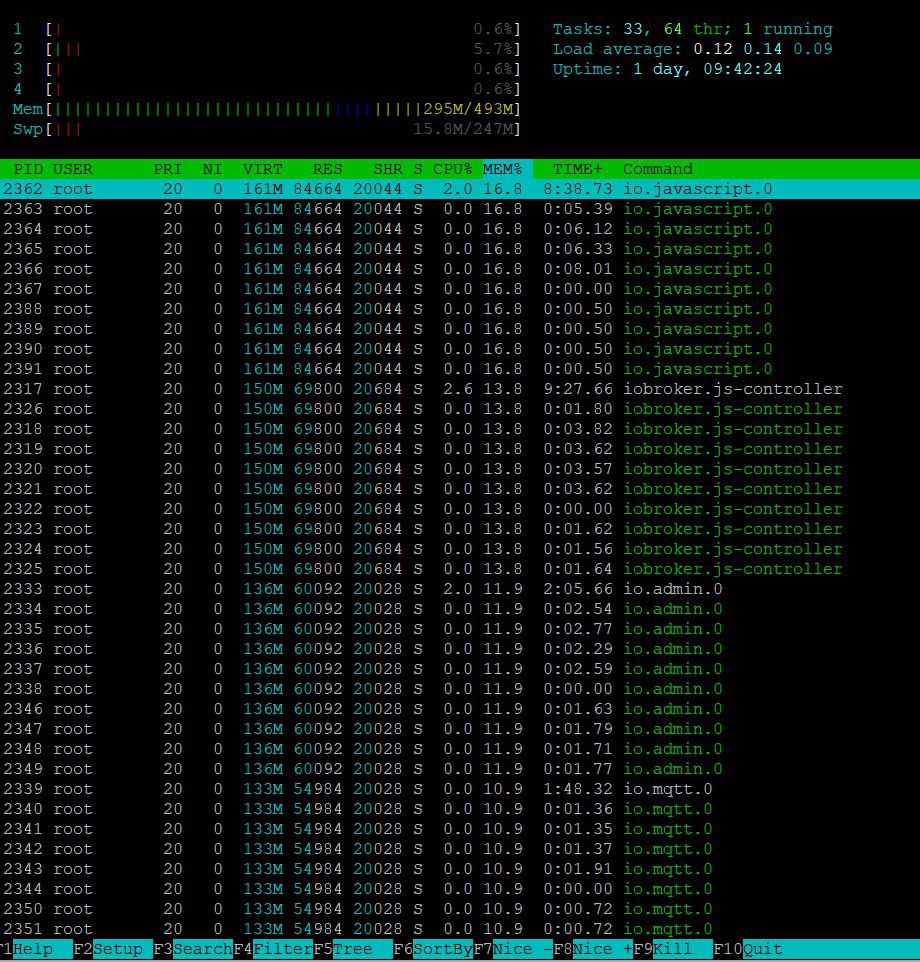Sort by the TIME+ column header
This screenshot has width=920, height=962.
pos(578,169)
